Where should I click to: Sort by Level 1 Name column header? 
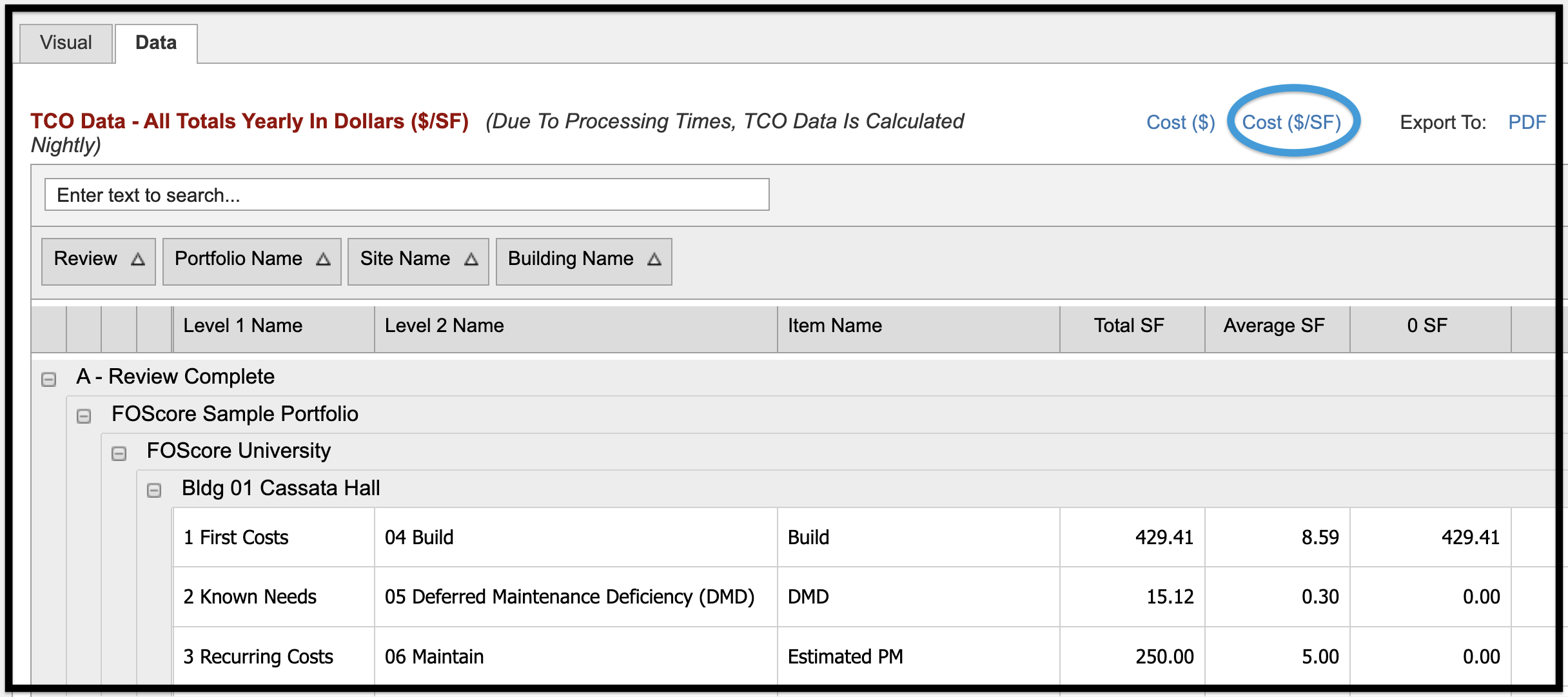coord(273,329)
